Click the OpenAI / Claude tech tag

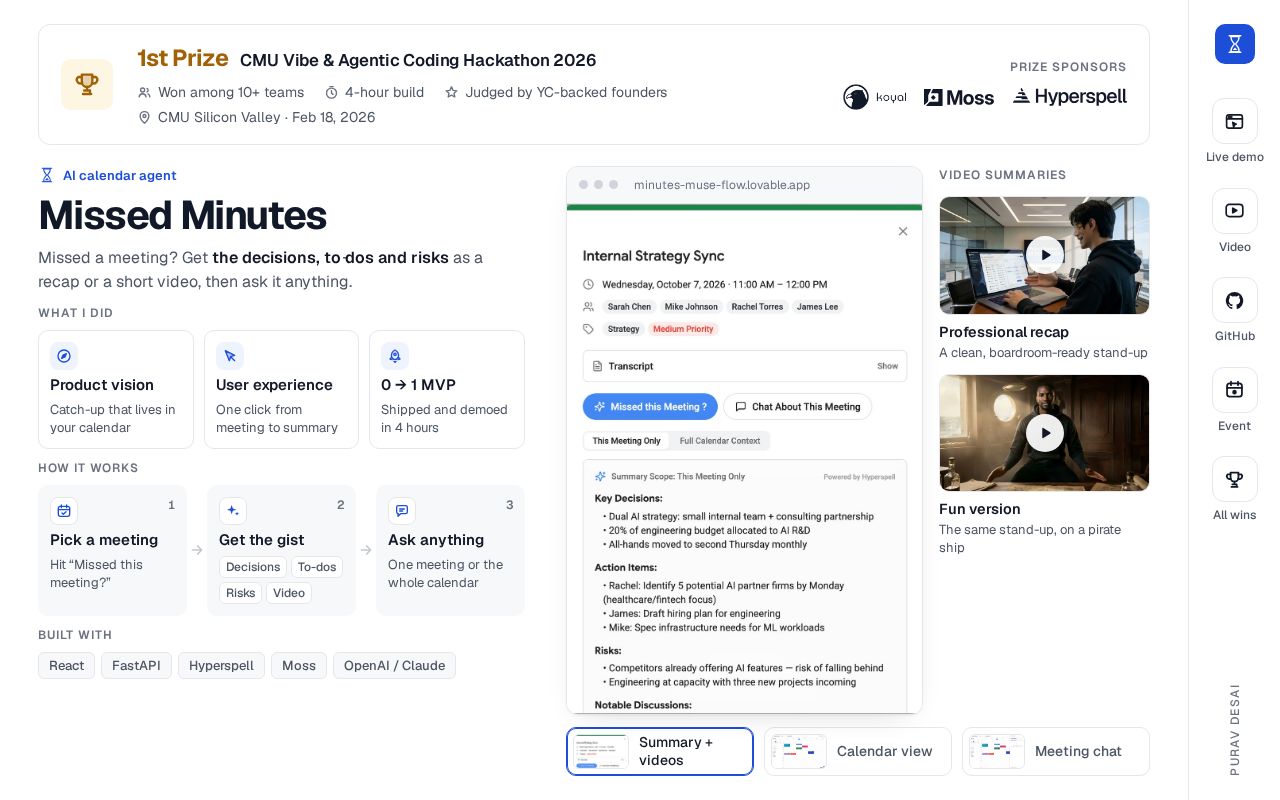pos(394,666)
